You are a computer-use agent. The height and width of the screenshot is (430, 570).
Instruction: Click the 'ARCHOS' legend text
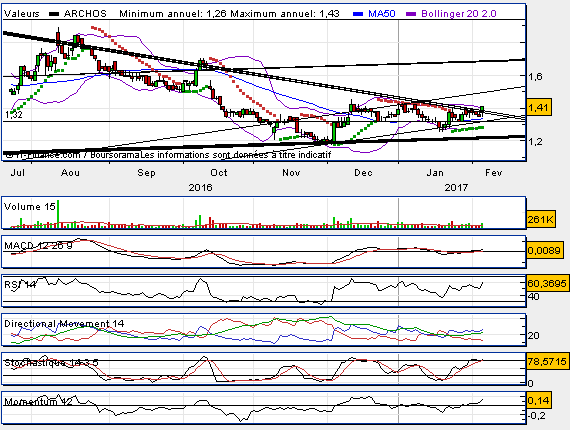tap(85, 14)
